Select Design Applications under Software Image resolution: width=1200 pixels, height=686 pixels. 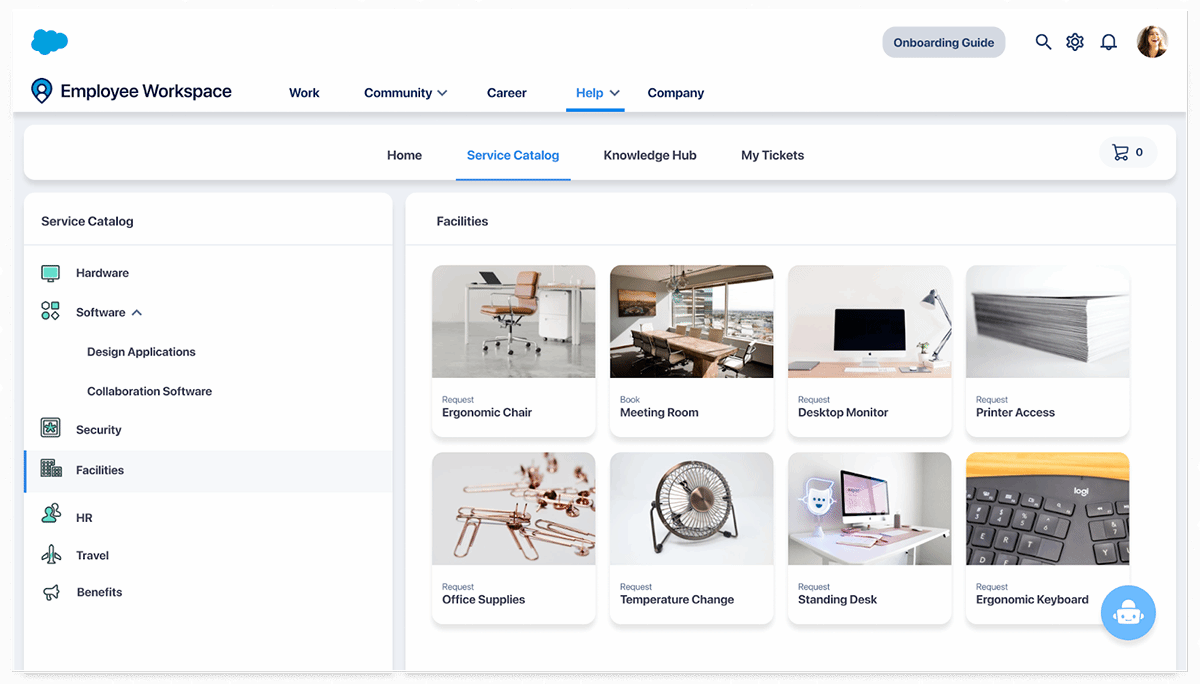point(141,351)
